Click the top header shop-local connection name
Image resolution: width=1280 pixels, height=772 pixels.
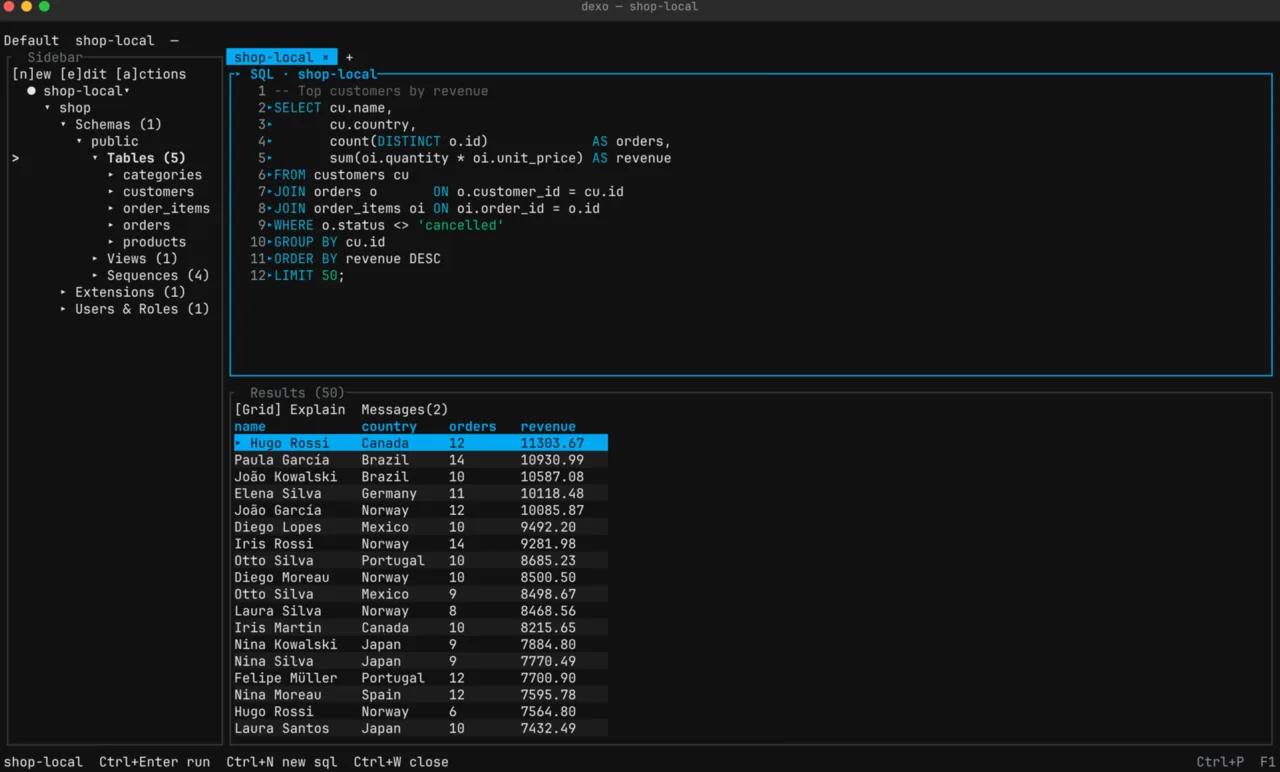point(115,41)
